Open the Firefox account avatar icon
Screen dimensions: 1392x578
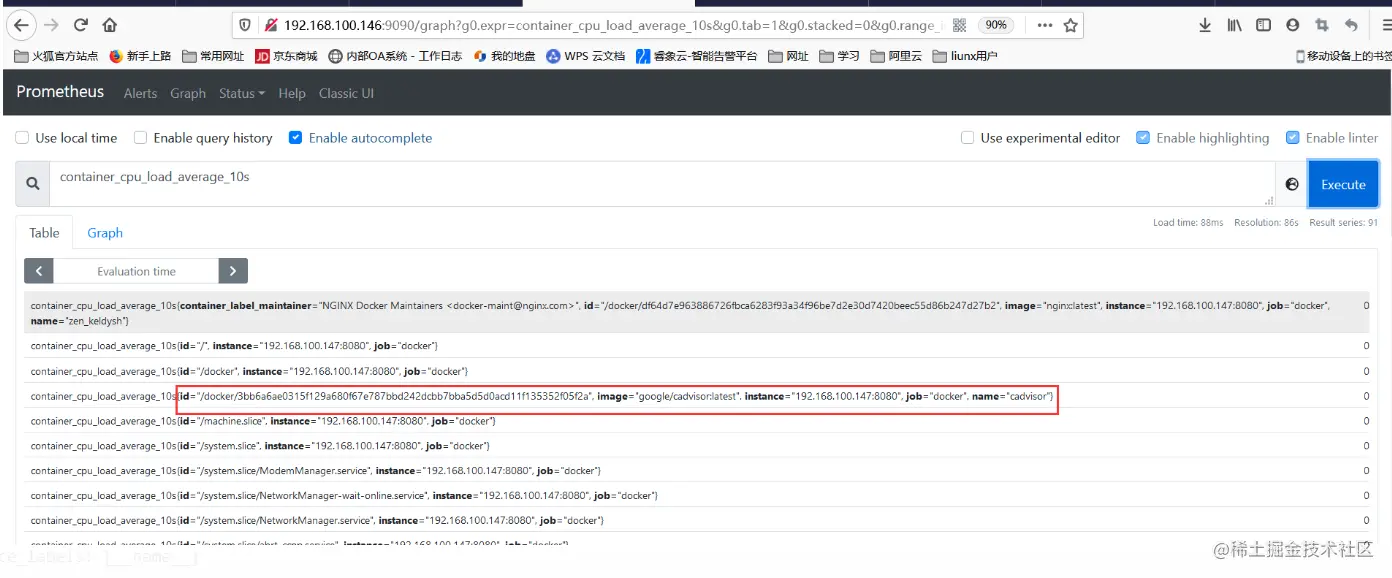click(x=1293, y=25)
